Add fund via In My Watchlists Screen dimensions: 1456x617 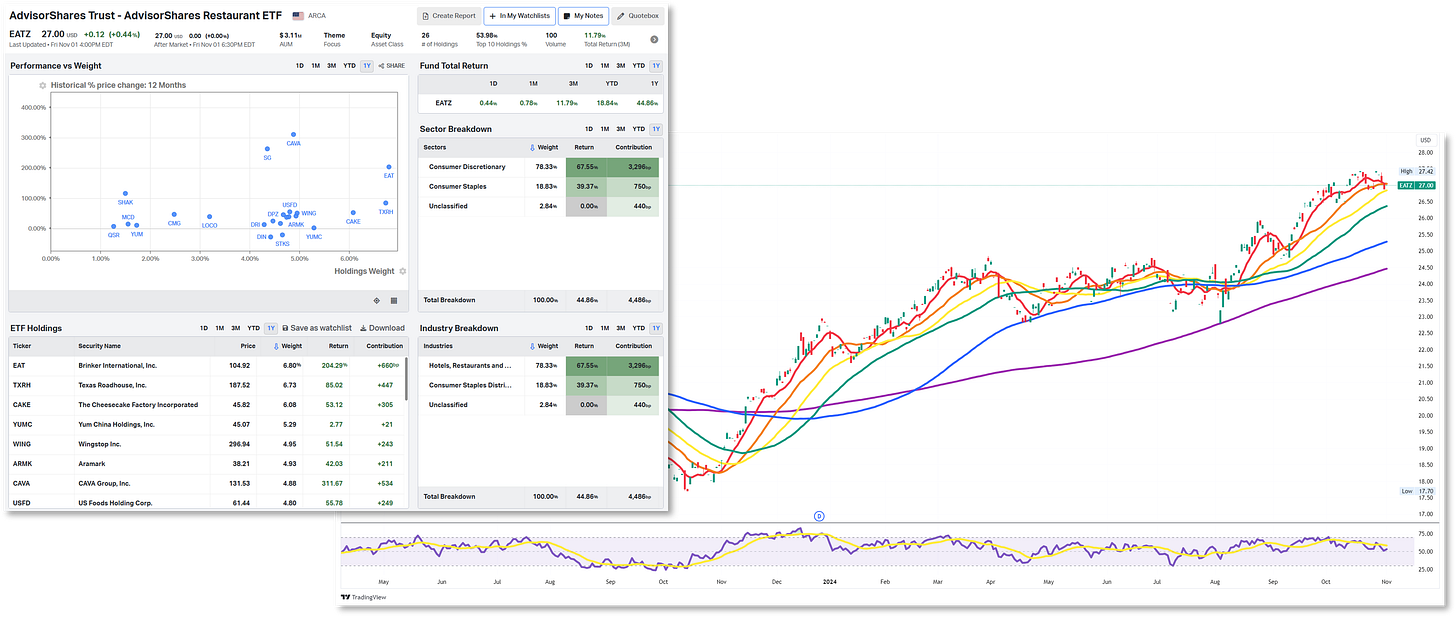coord(518,16)
